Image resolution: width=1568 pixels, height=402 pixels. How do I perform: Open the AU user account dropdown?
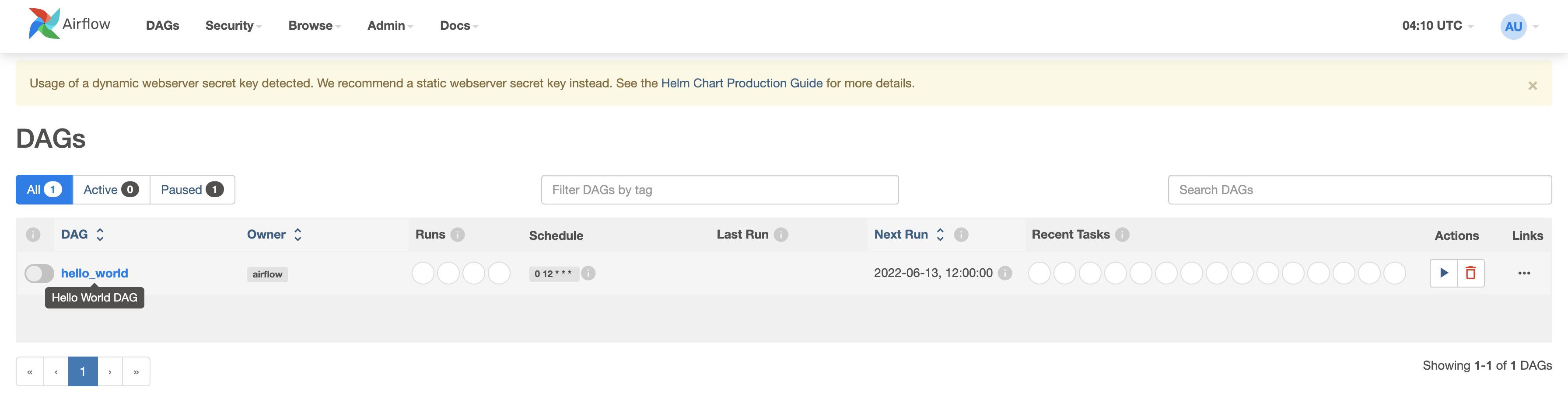coord(1518,26)
